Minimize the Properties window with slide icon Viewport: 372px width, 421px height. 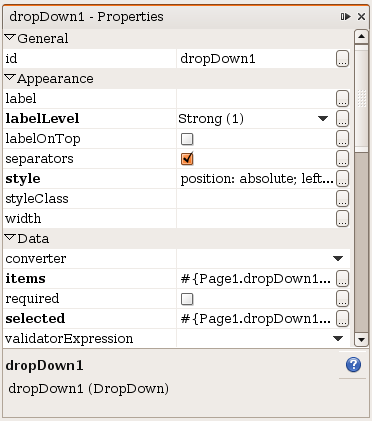point(345,16)
